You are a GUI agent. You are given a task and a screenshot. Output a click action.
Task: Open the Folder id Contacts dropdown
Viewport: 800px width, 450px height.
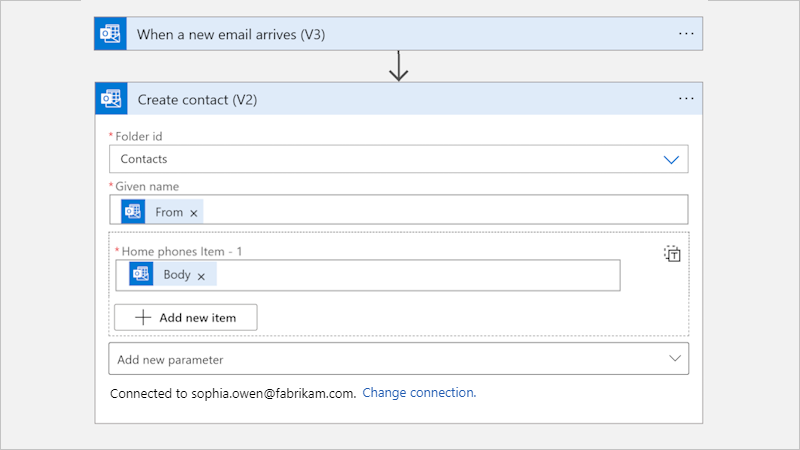pyautogui.click(x=671, y=159)
